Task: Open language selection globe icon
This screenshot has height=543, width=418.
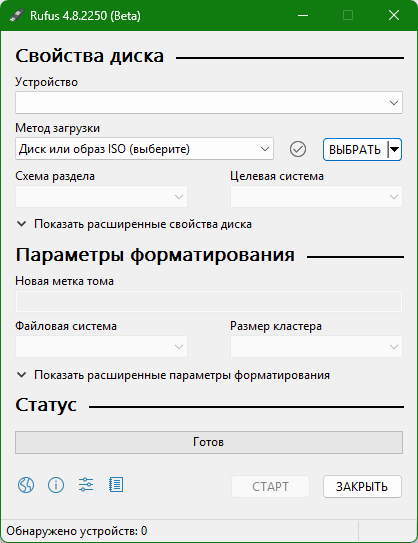Action: point(26,485)
